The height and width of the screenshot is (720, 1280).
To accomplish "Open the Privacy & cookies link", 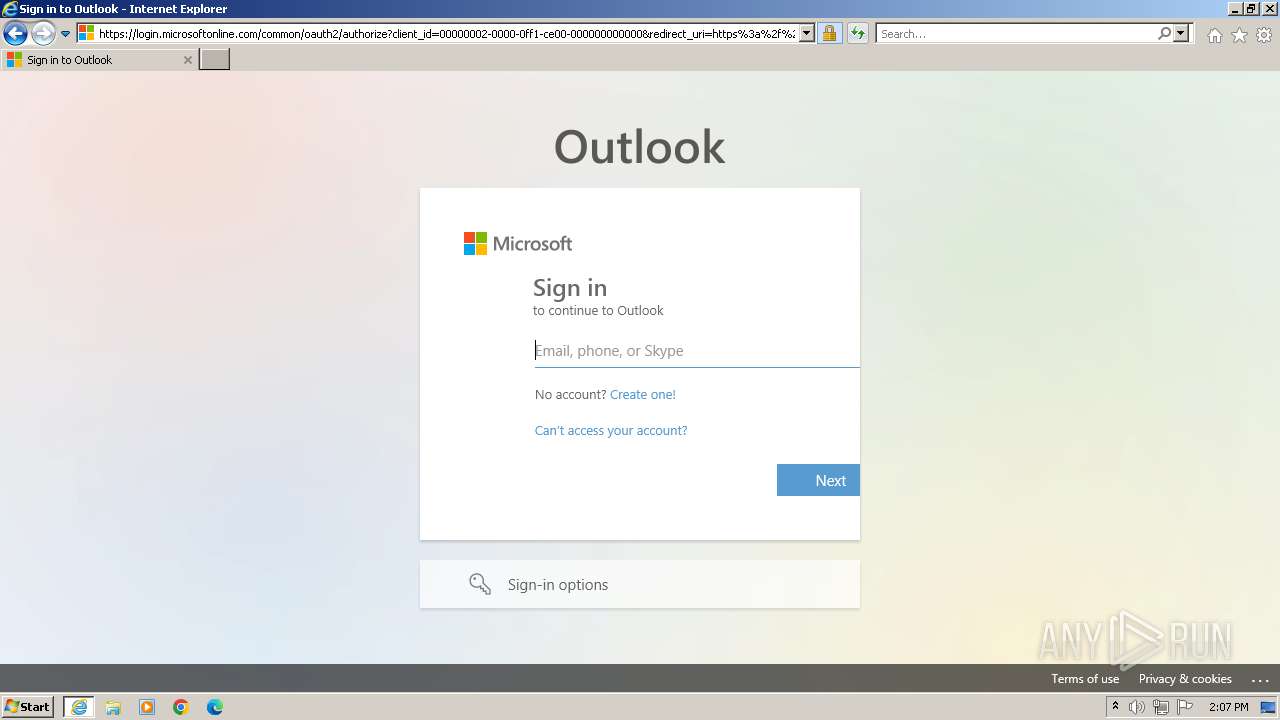I will click(1185, 679).
